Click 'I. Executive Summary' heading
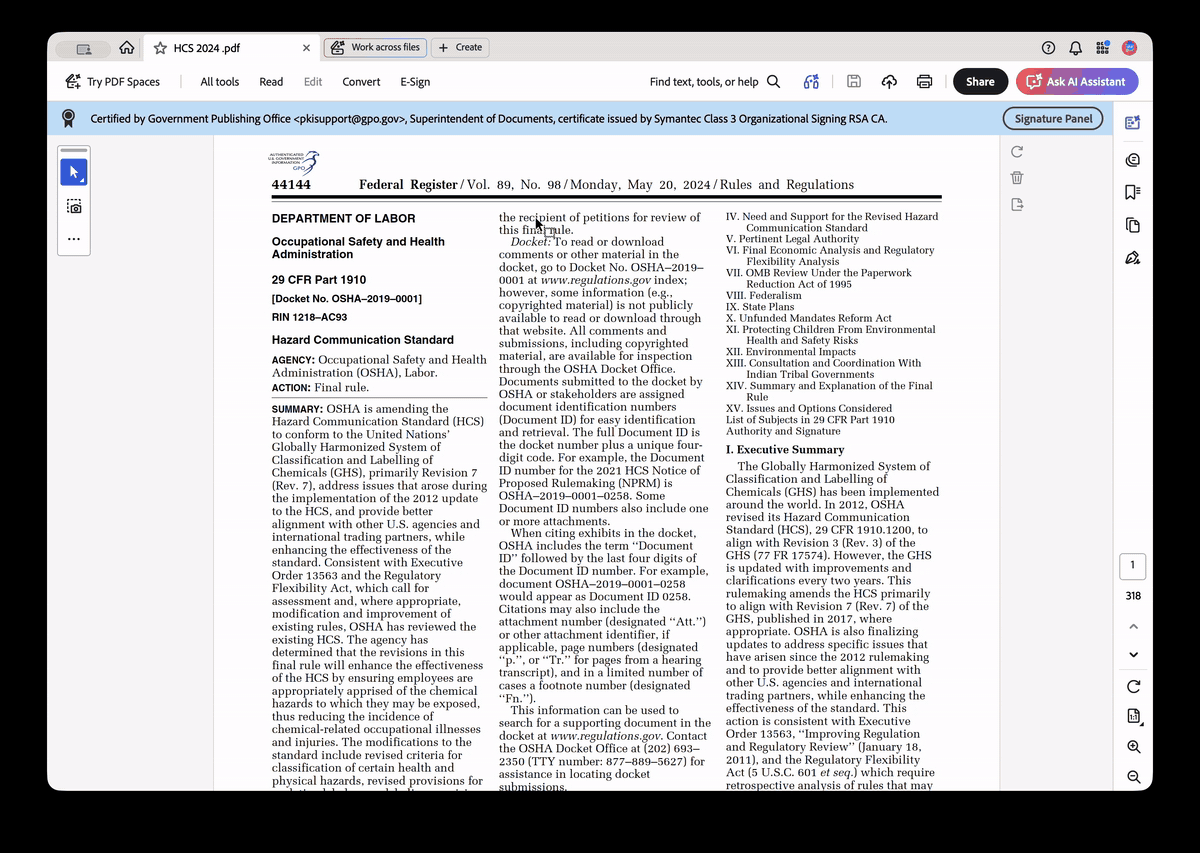 pyautogui.click(x=785, y=450)
